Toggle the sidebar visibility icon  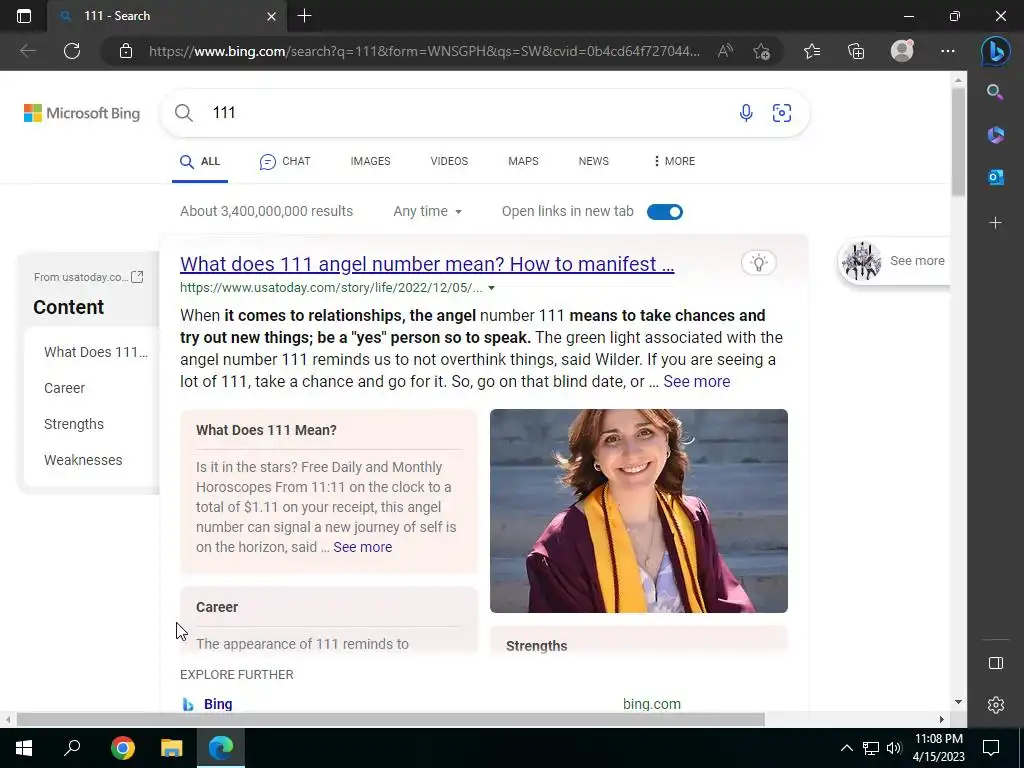click(995, 663)
